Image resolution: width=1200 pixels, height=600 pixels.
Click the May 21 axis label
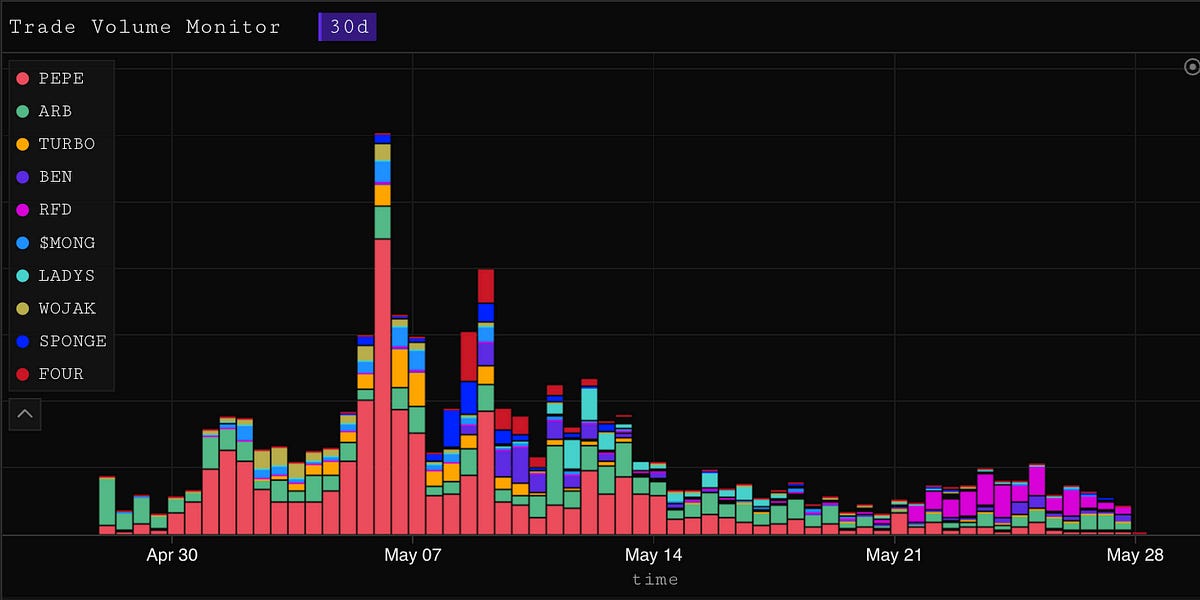click(x=894, y=555)
